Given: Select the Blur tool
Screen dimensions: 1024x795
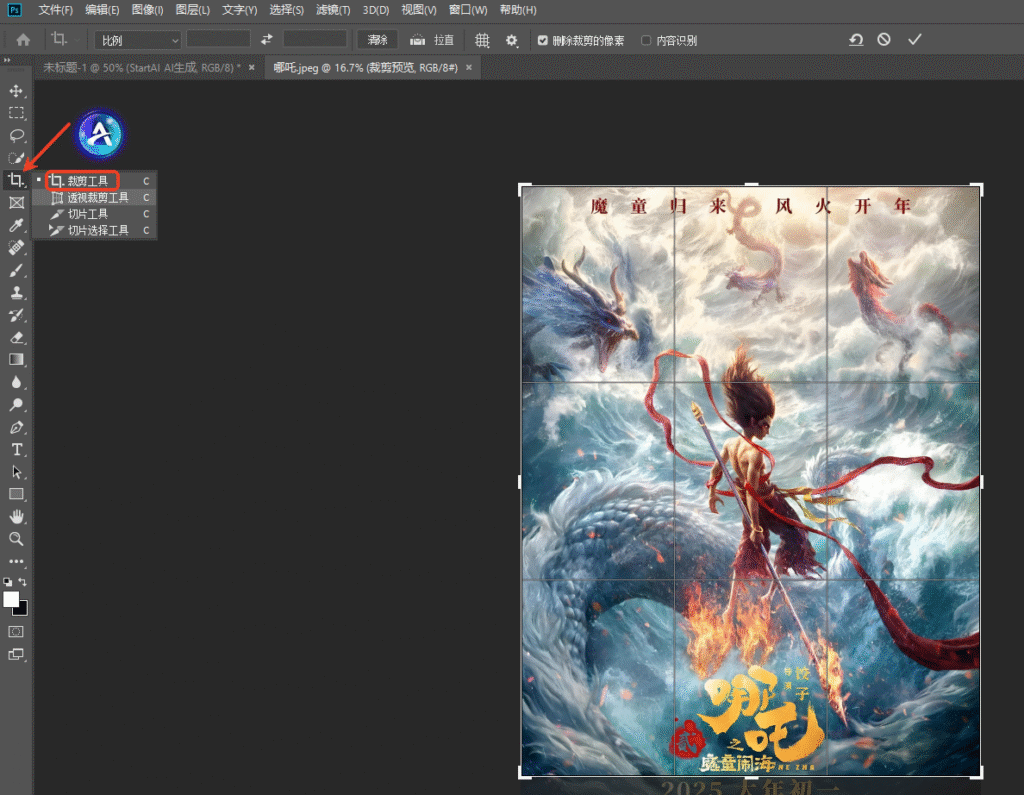Looking at the screenshot, I should (x=16, y=382).
